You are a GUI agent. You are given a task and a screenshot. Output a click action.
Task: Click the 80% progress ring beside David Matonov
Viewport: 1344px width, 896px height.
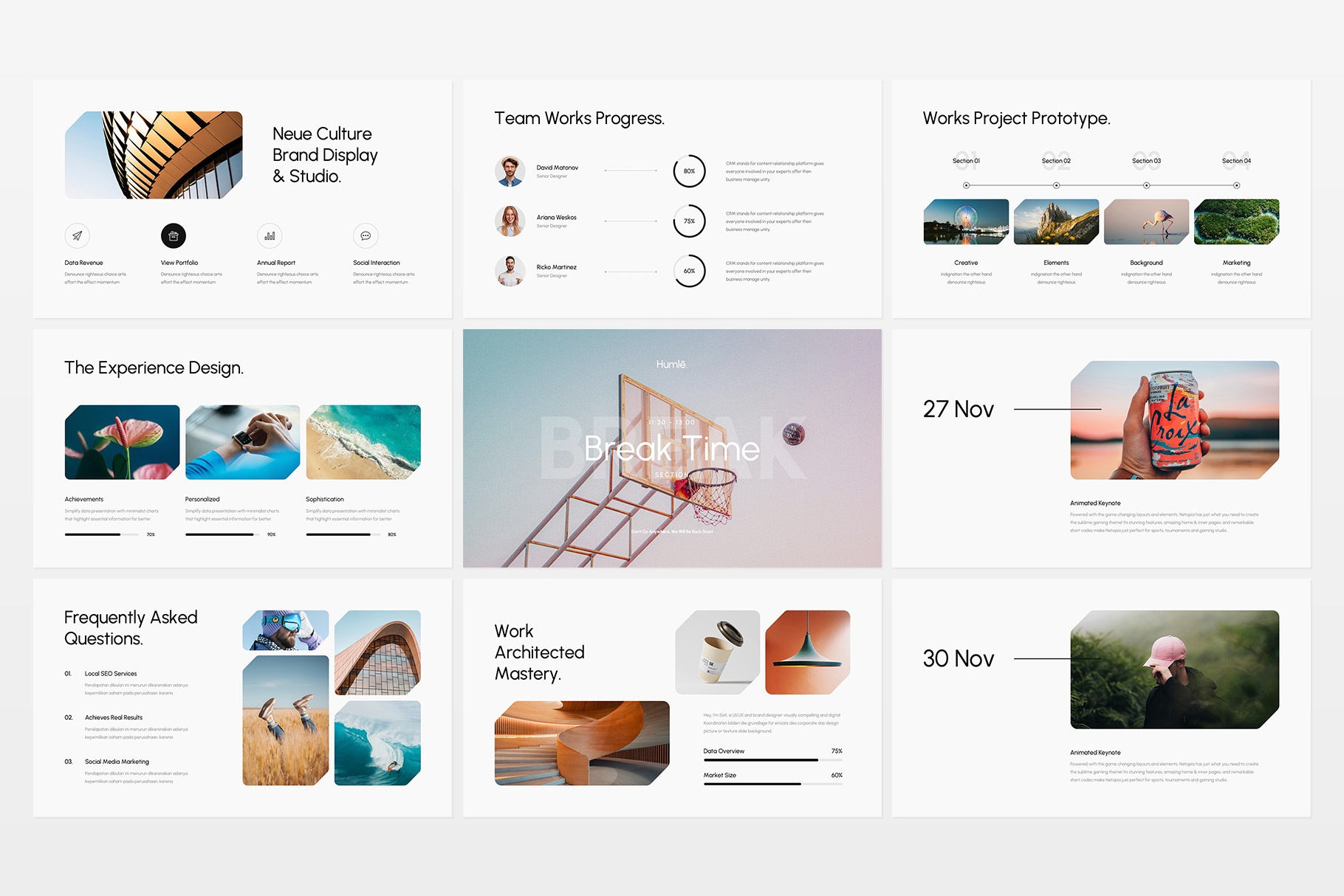click(689, 171)
